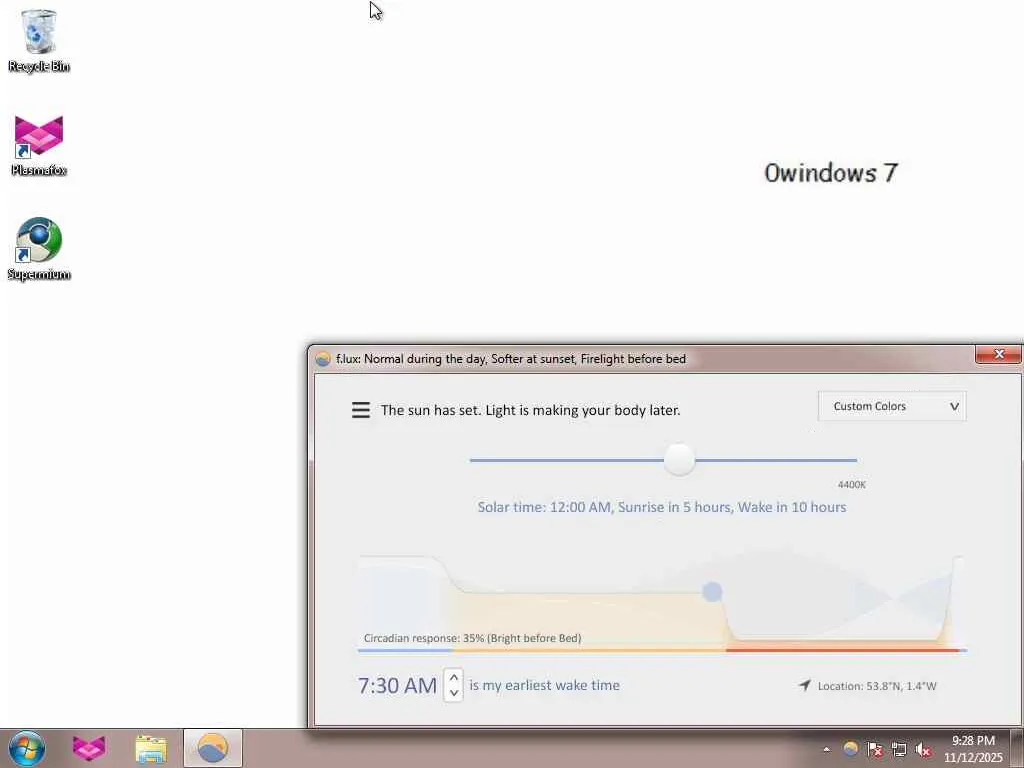
Task: Click the Circadian response 35% label
Action: (472, 638)
